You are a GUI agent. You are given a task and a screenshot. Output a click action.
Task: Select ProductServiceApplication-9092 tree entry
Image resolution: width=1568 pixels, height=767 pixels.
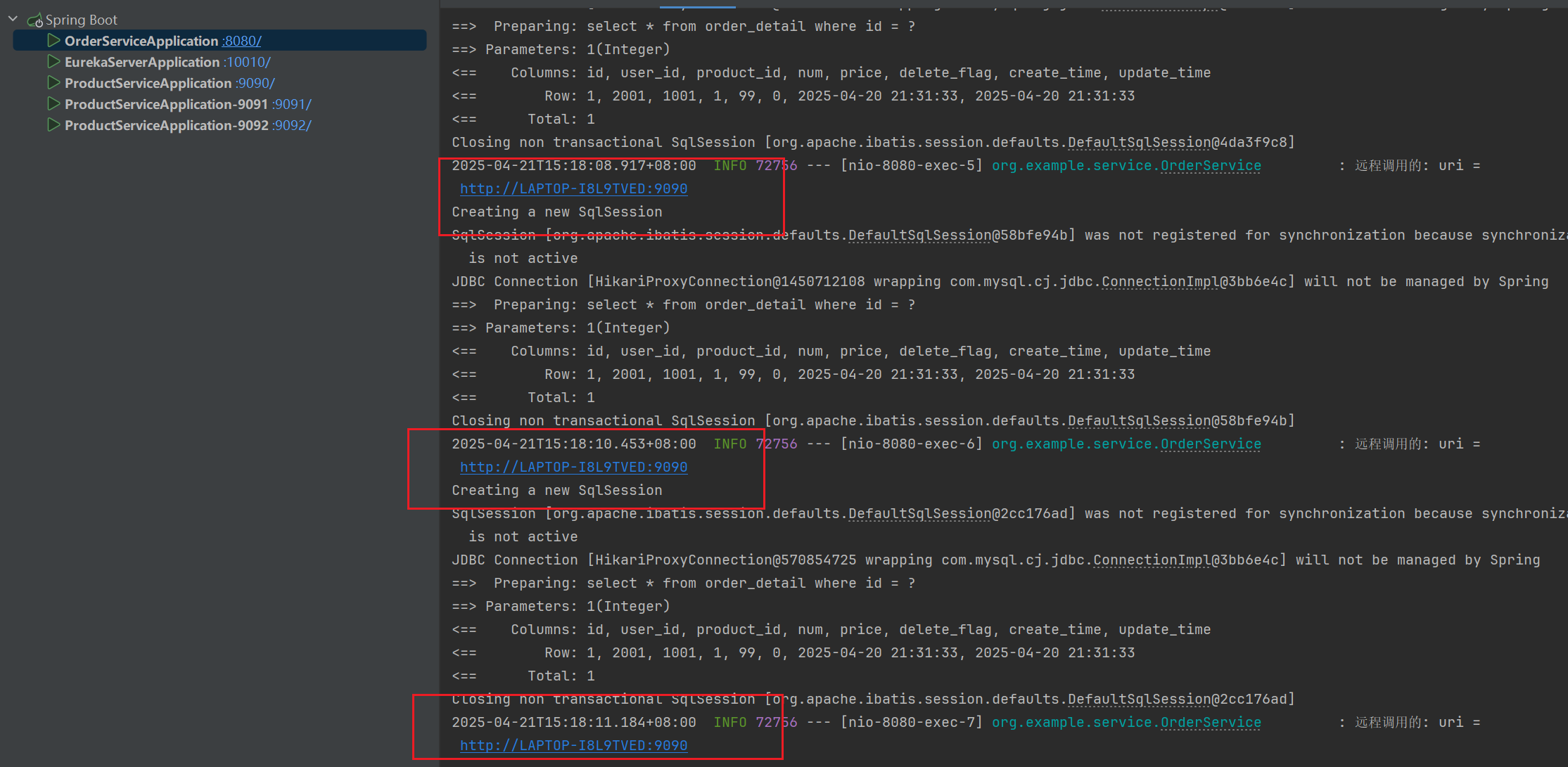coord(166,125)
